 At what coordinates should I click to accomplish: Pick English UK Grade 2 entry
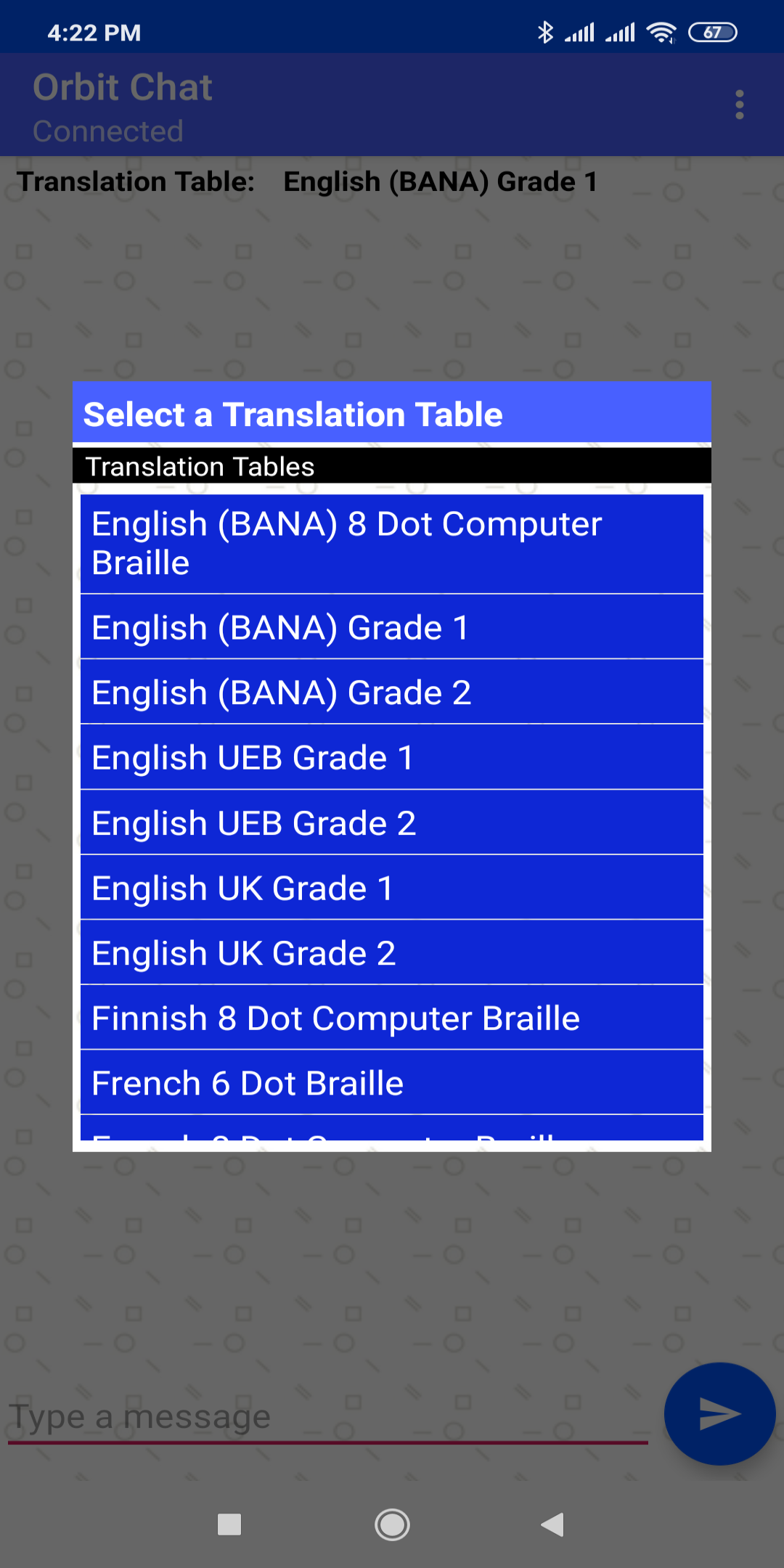click(392, 953)
